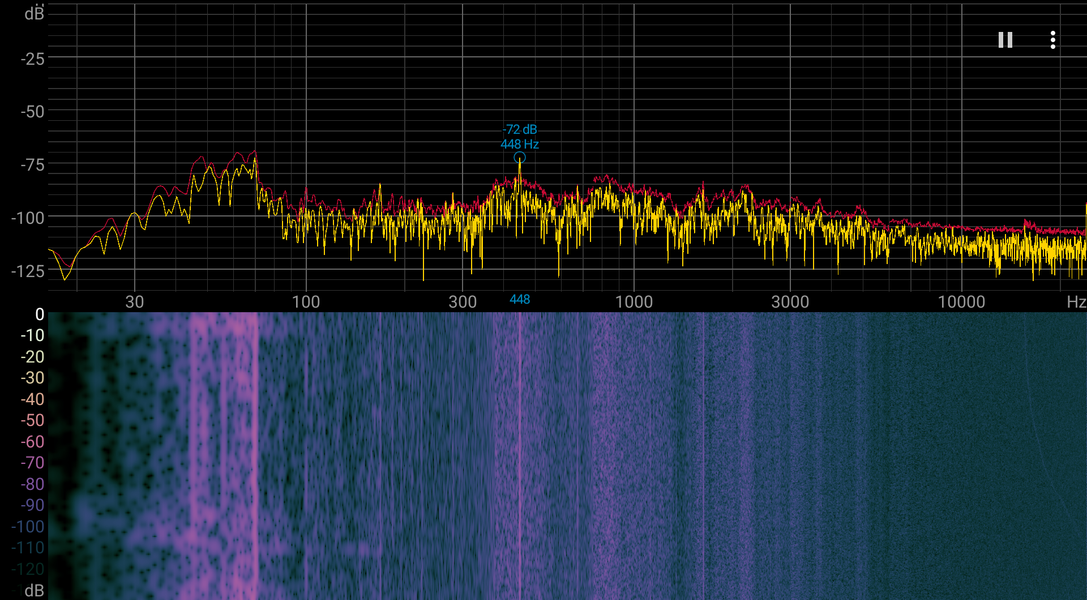
Task: Click the spectrogram legend value -120
Action: (28, 570)
